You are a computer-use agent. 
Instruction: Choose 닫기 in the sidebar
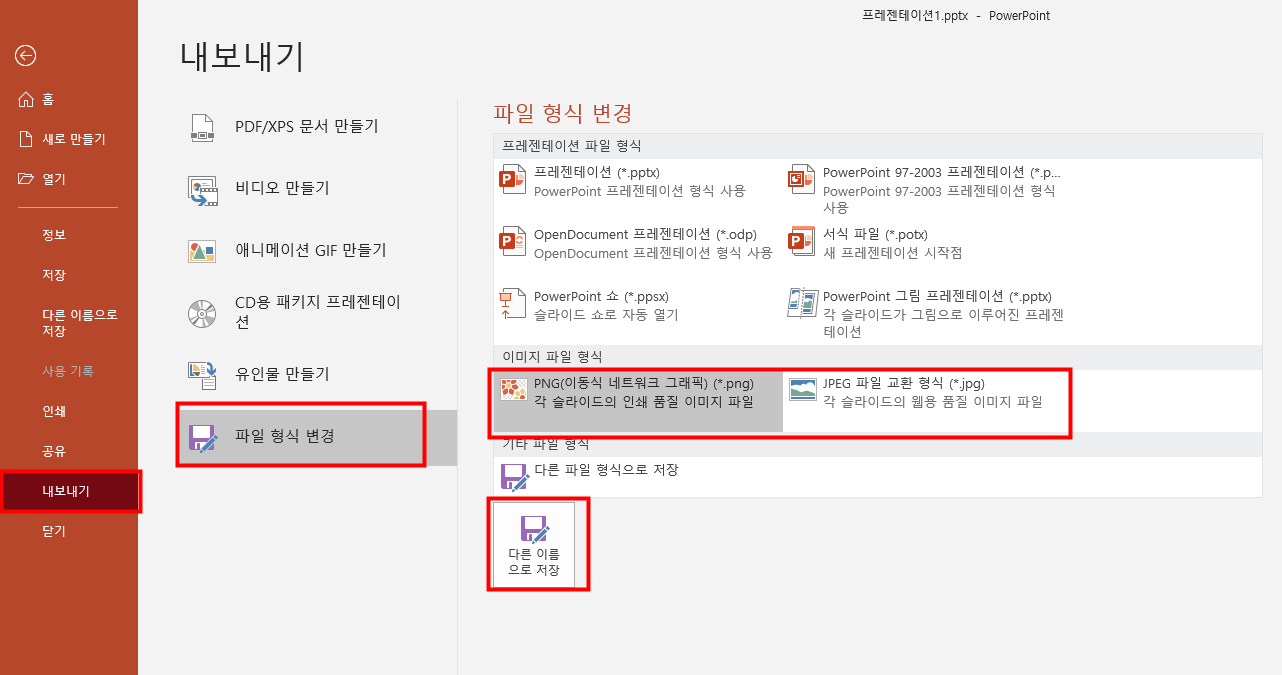pyautogui.click(x=69, y=531)
